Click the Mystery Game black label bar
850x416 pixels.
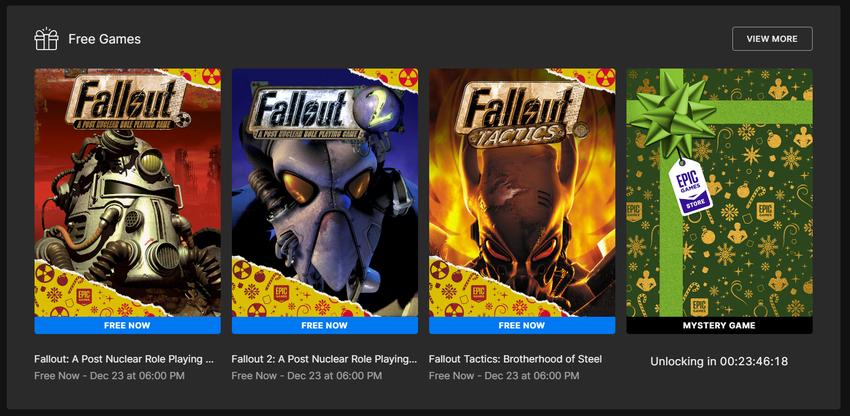click(719, 325)
